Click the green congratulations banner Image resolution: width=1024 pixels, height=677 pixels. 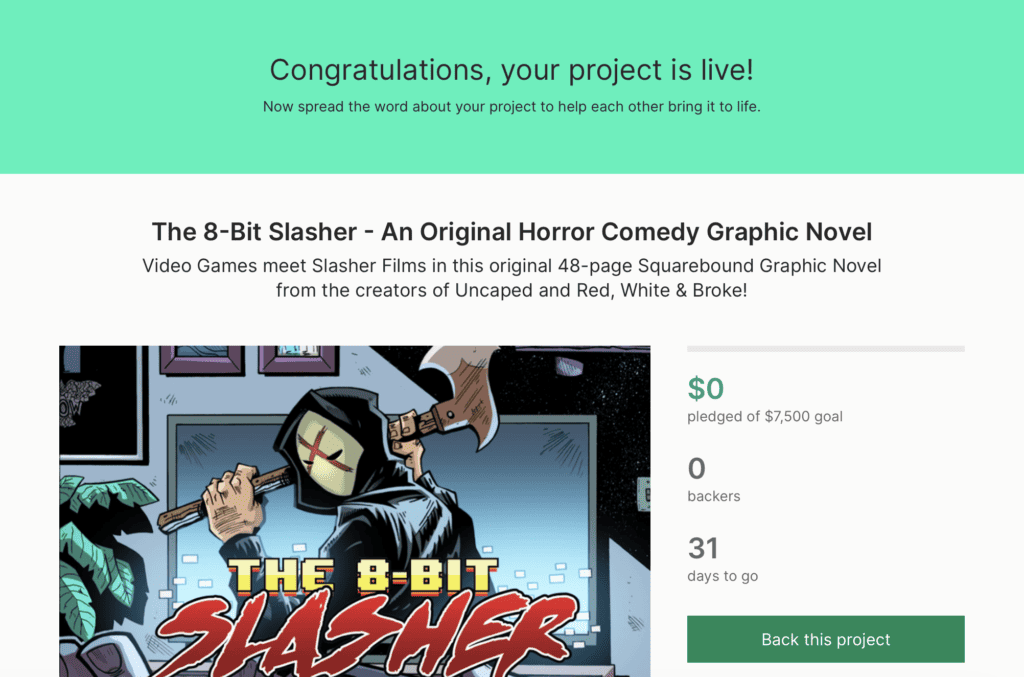click(511, 140)
